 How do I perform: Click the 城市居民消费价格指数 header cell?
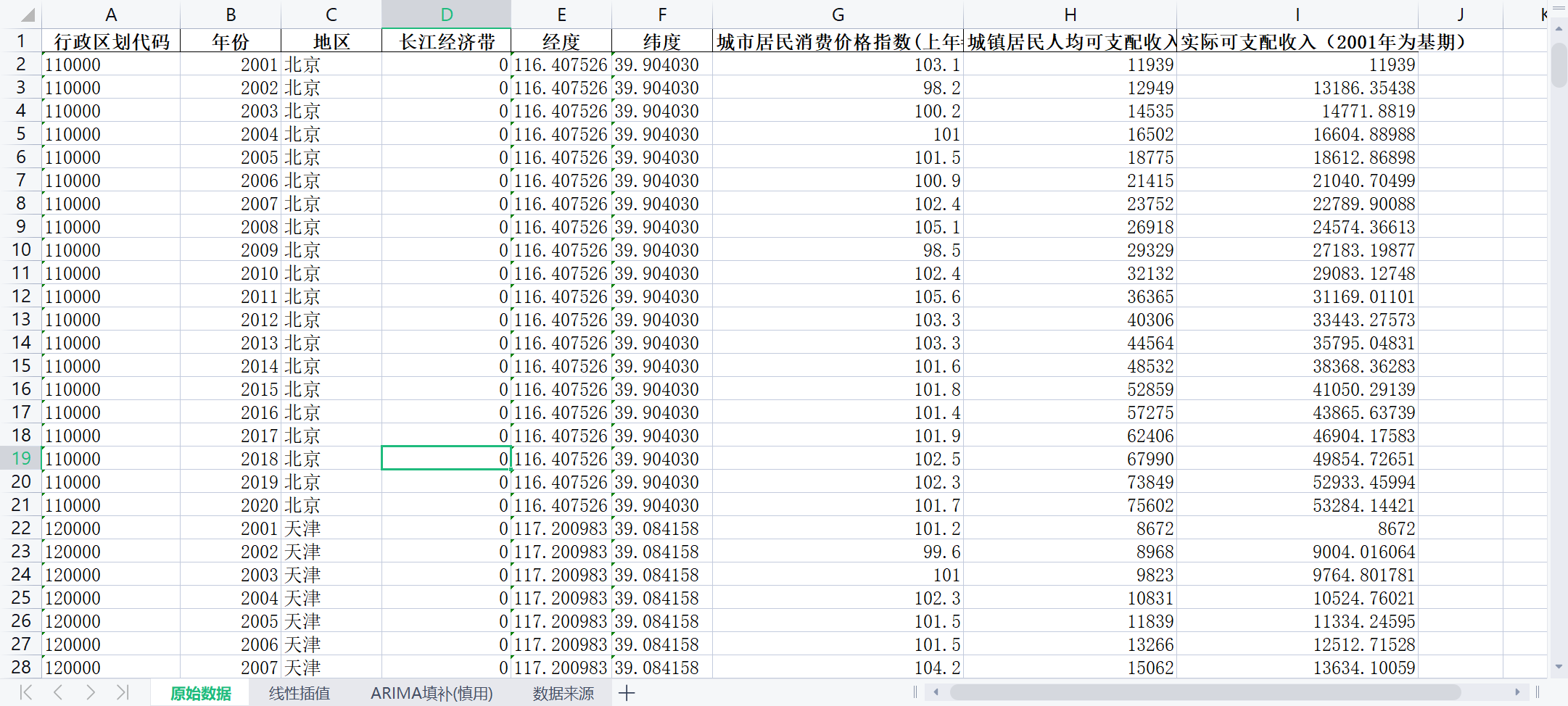pos(838,41)
